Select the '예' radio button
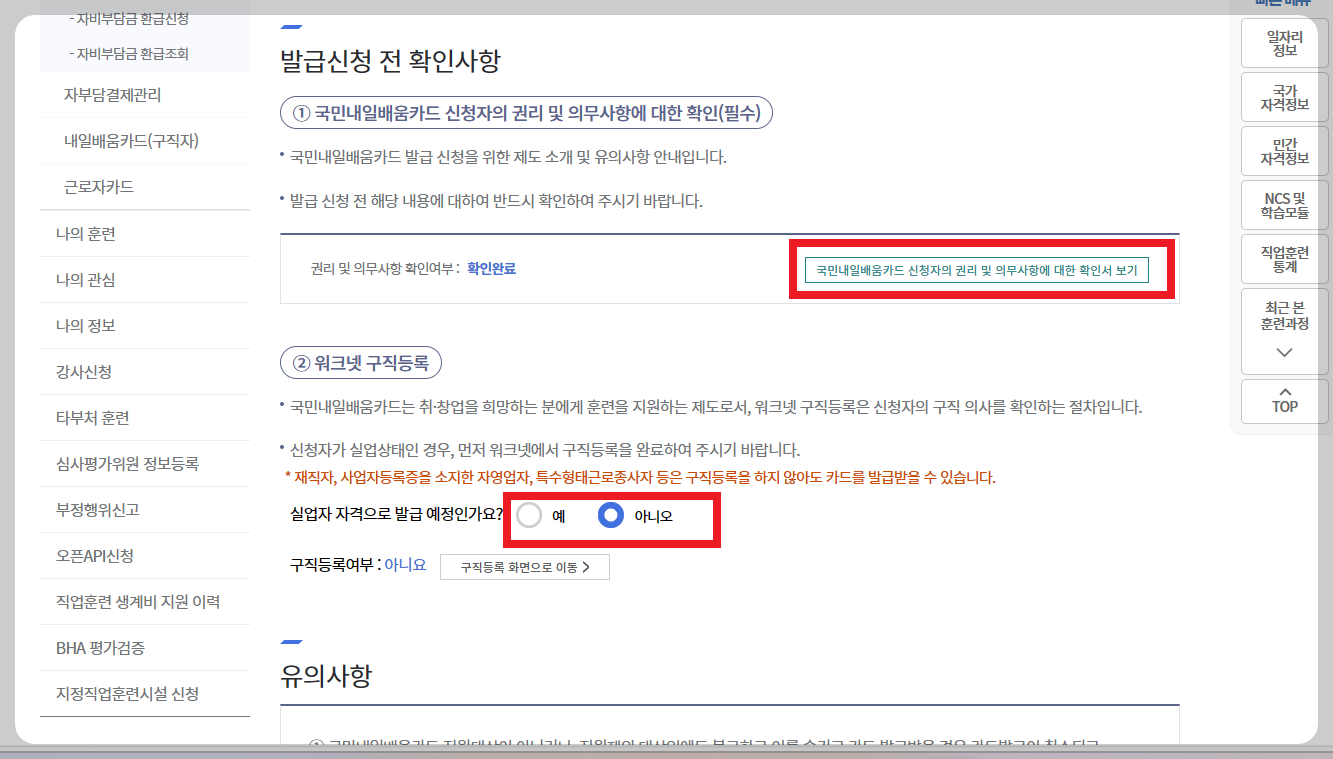Image resolution: width=1333 pixels, height=759 pixels. (x=529, y=515)
